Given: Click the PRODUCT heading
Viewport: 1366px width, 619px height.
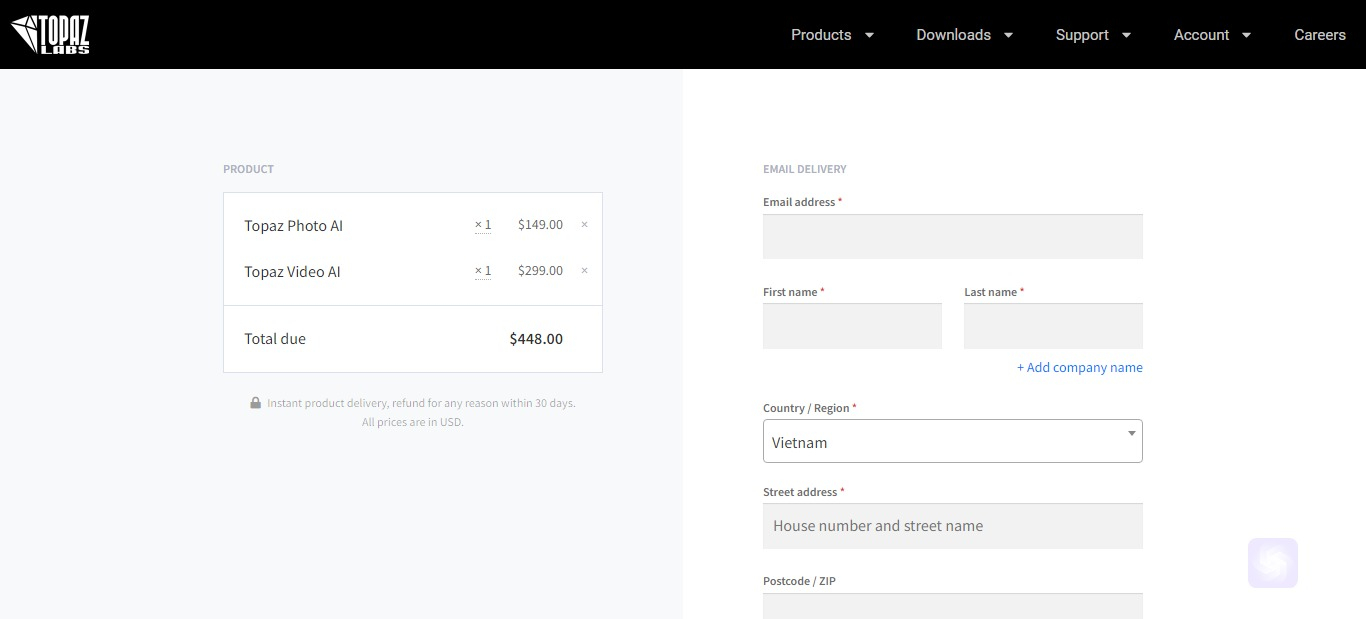Looking at the screenshot, I should point(248,169).
